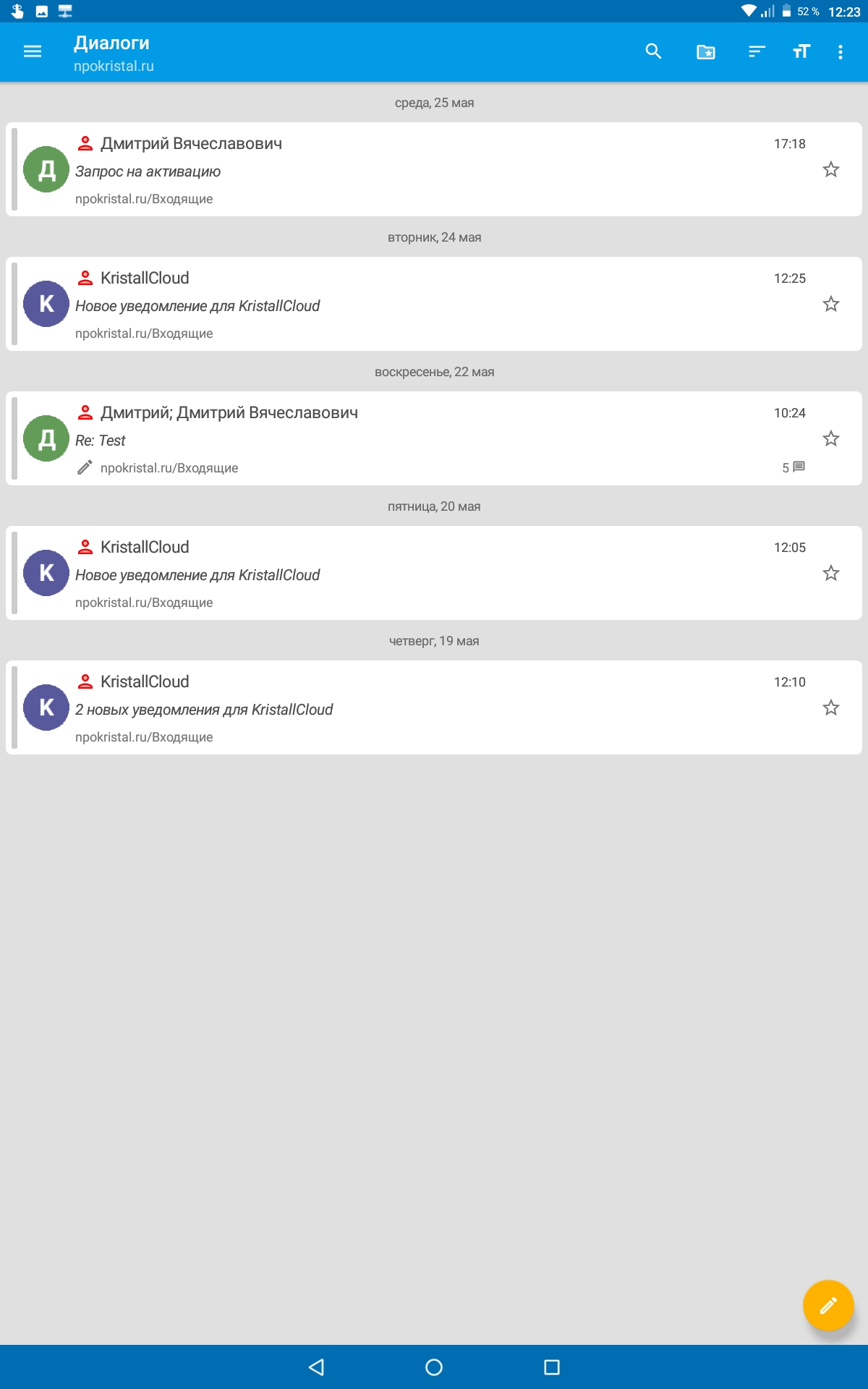Tap the "Диалоги" npokristal.ru account title
Viewport: 868px width, 1389px height.
click(x=114, y=53)
